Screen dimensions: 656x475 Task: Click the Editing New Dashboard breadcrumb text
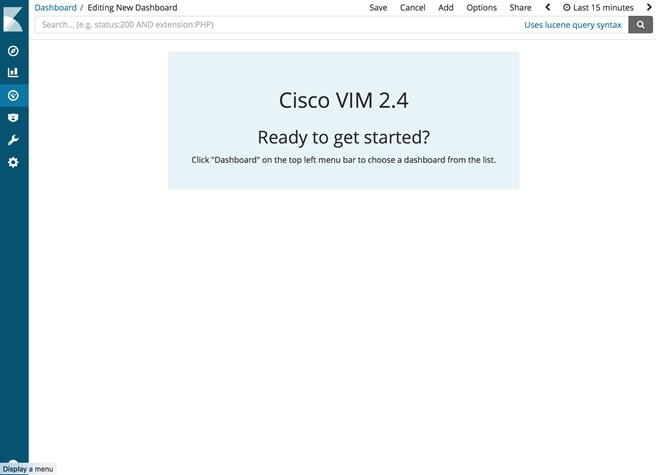pos(132,8)
